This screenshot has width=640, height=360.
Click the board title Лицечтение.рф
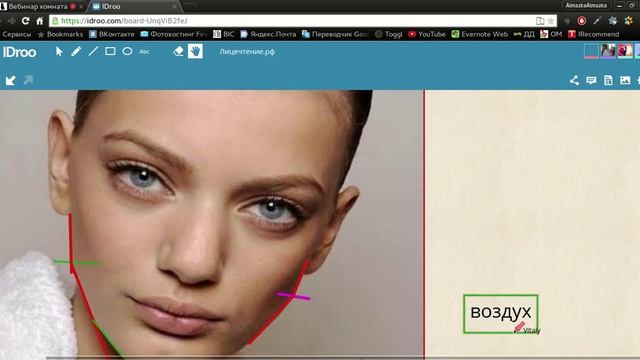(x=247, y=52)
